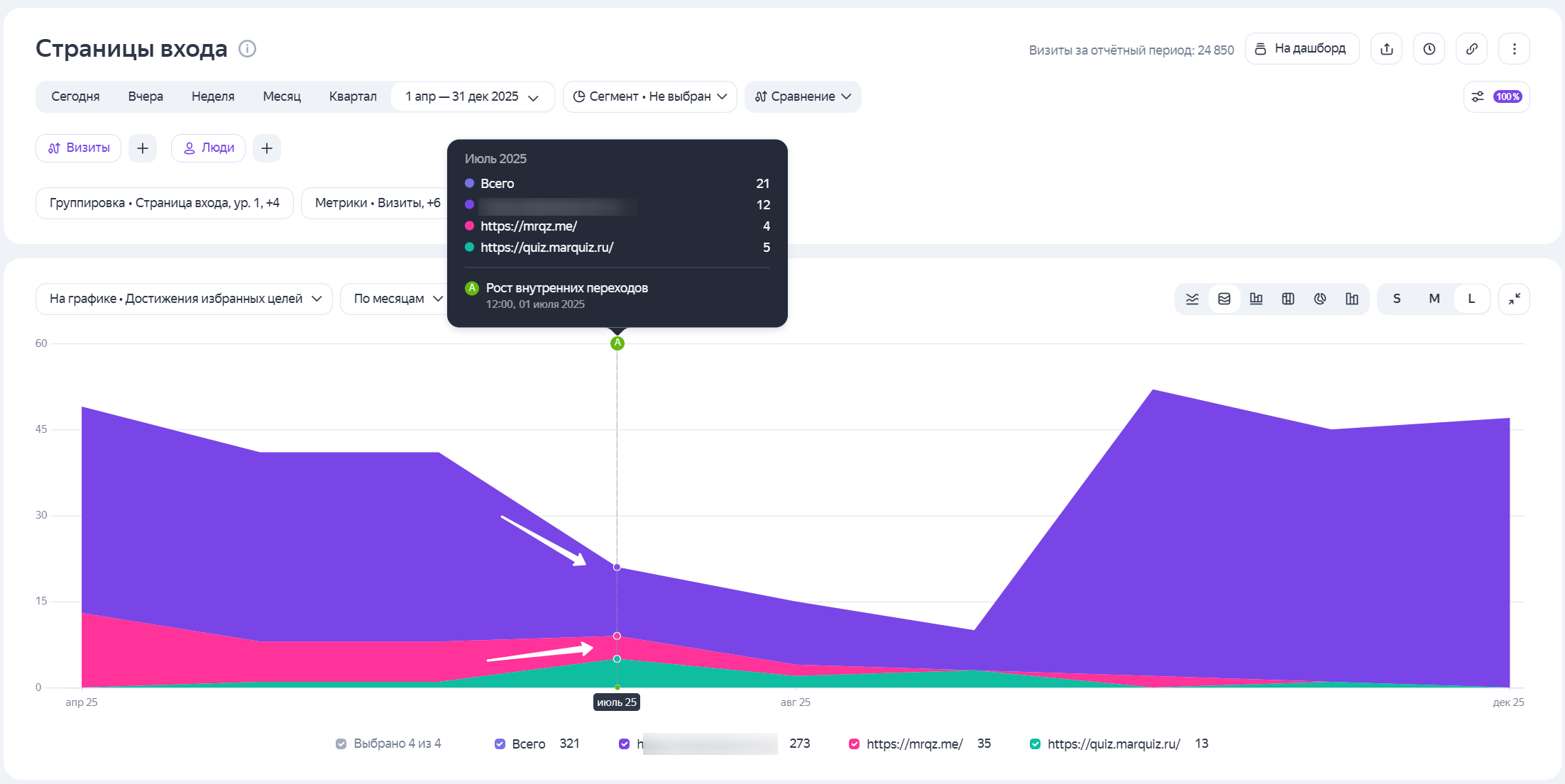Click the 45 label on the Y axis
Viewport: 1565px width, 784px height.
click(41, 429)
